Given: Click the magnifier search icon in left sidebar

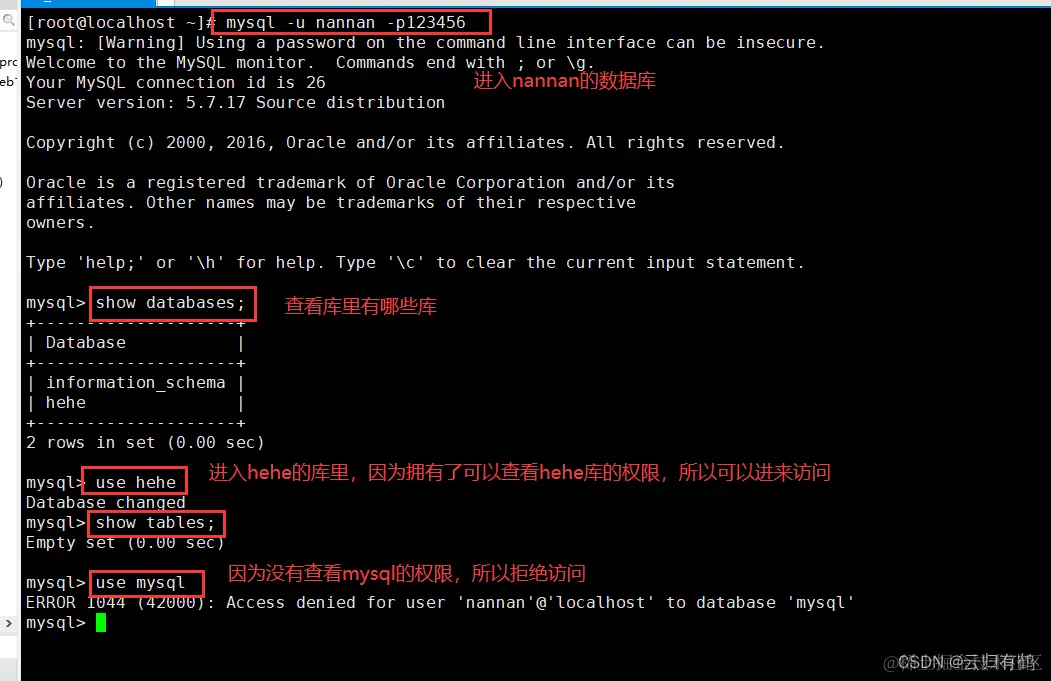Looking at the screenshot, I should click(x=8, y=20).
